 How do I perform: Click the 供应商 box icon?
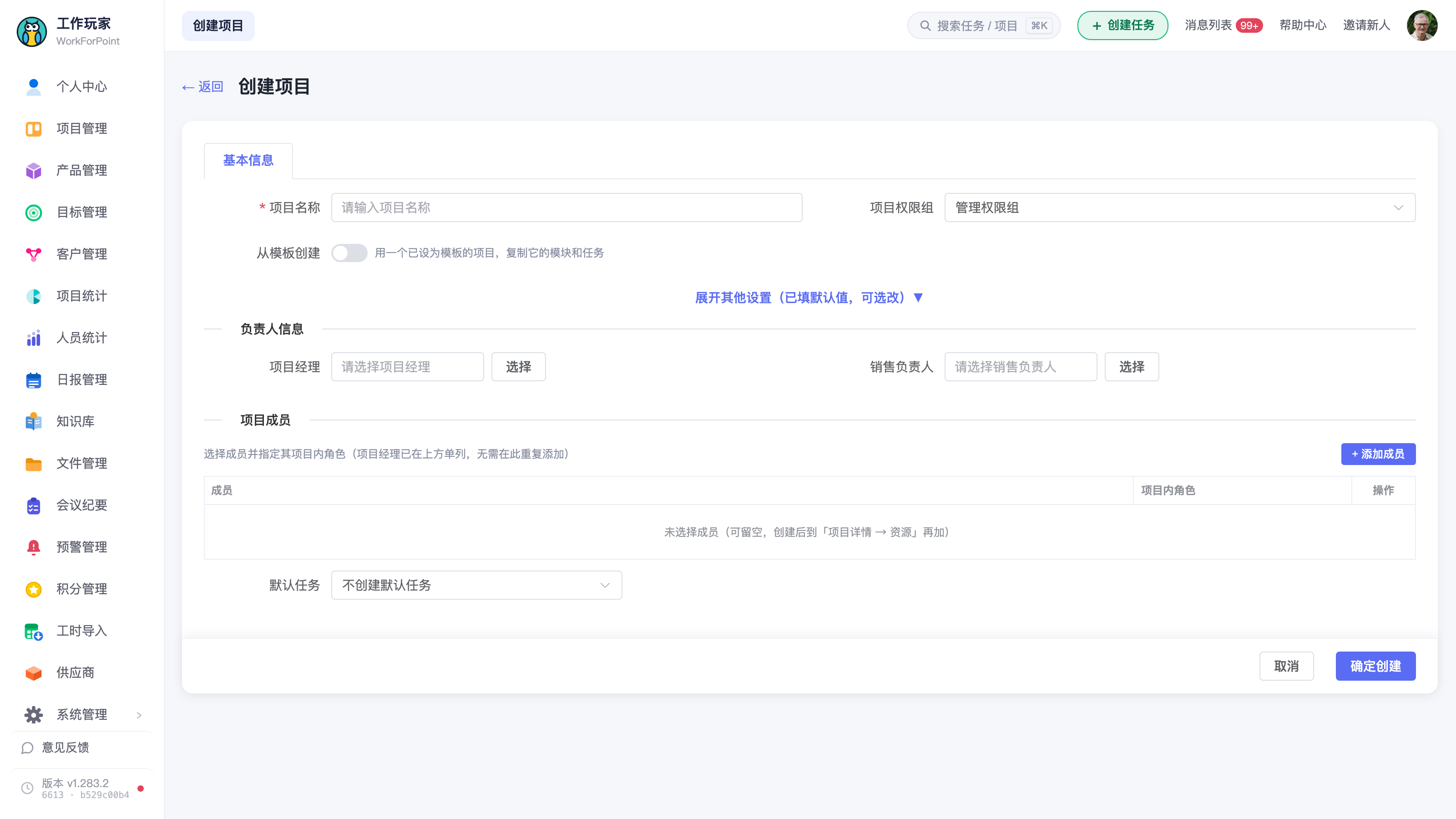tap(33, 672)
